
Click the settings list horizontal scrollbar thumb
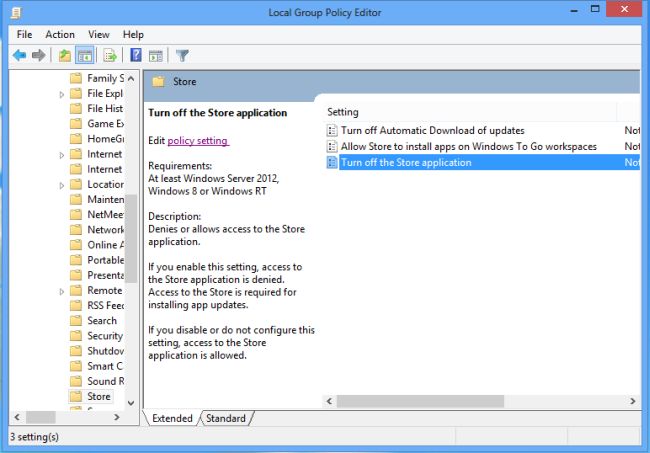click(420, 401)
